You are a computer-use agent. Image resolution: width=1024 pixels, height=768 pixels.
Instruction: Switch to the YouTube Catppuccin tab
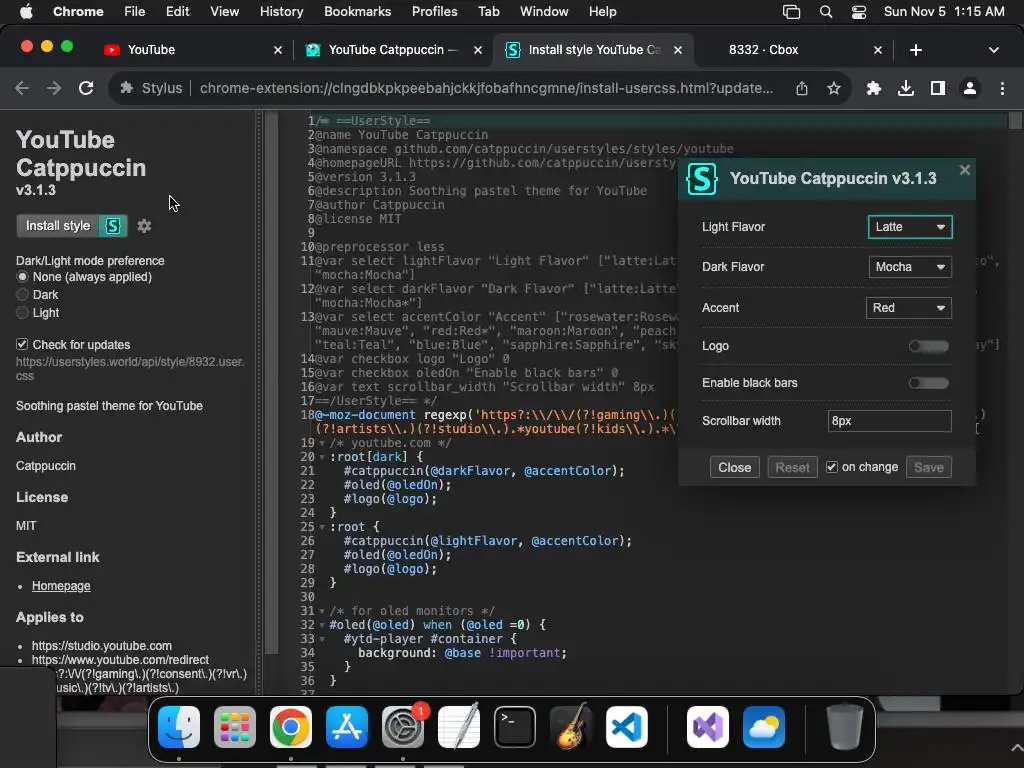point(392,50)
